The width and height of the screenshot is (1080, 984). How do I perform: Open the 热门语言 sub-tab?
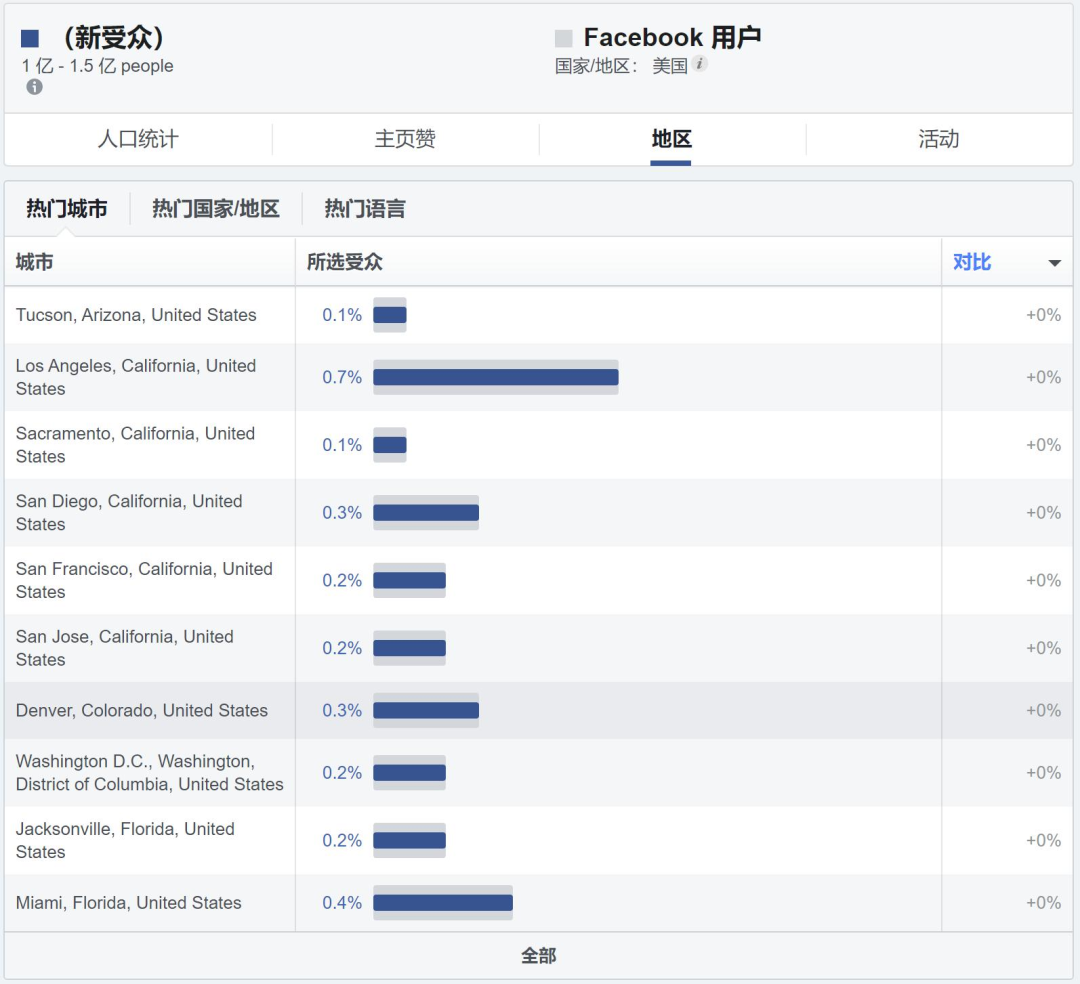click(x=365, y=209)
